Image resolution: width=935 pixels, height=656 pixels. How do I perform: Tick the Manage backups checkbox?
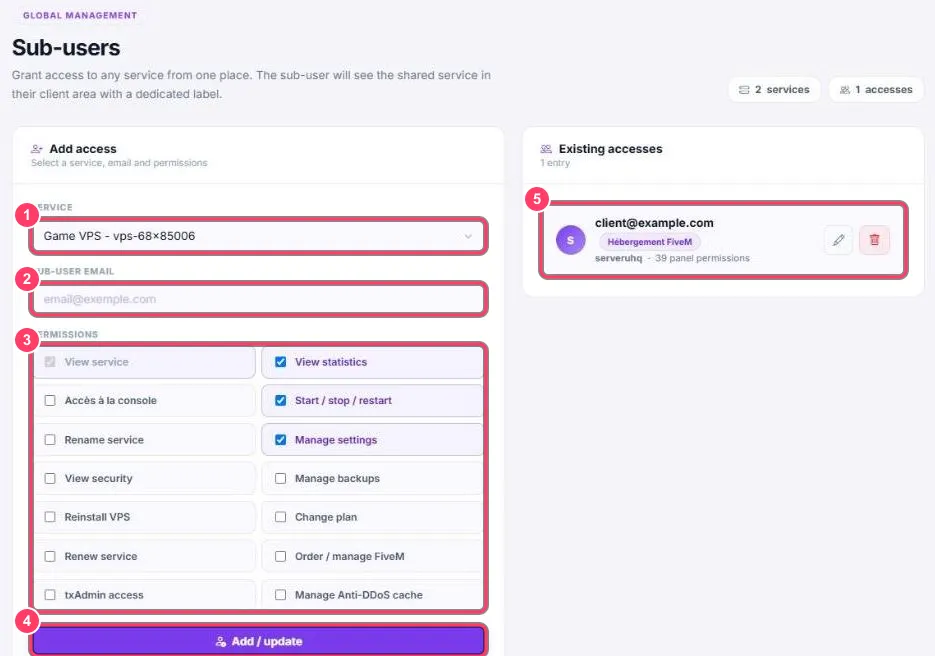(280, 478)
